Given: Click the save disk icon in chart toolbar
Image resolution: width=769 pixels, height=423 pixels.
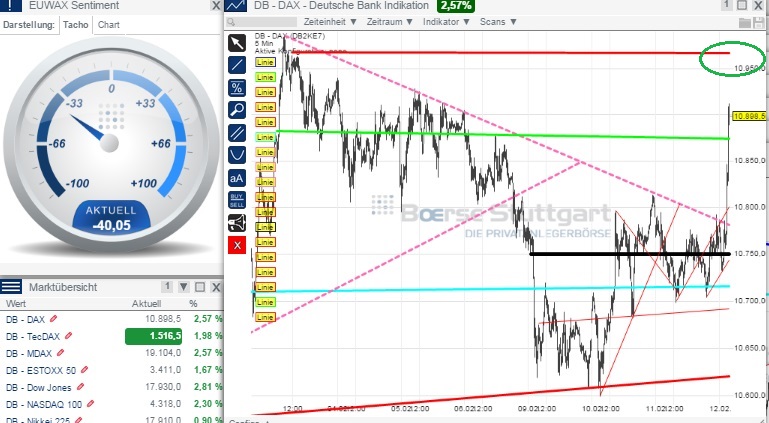Looking at the screenshot, I should [759, 22].
